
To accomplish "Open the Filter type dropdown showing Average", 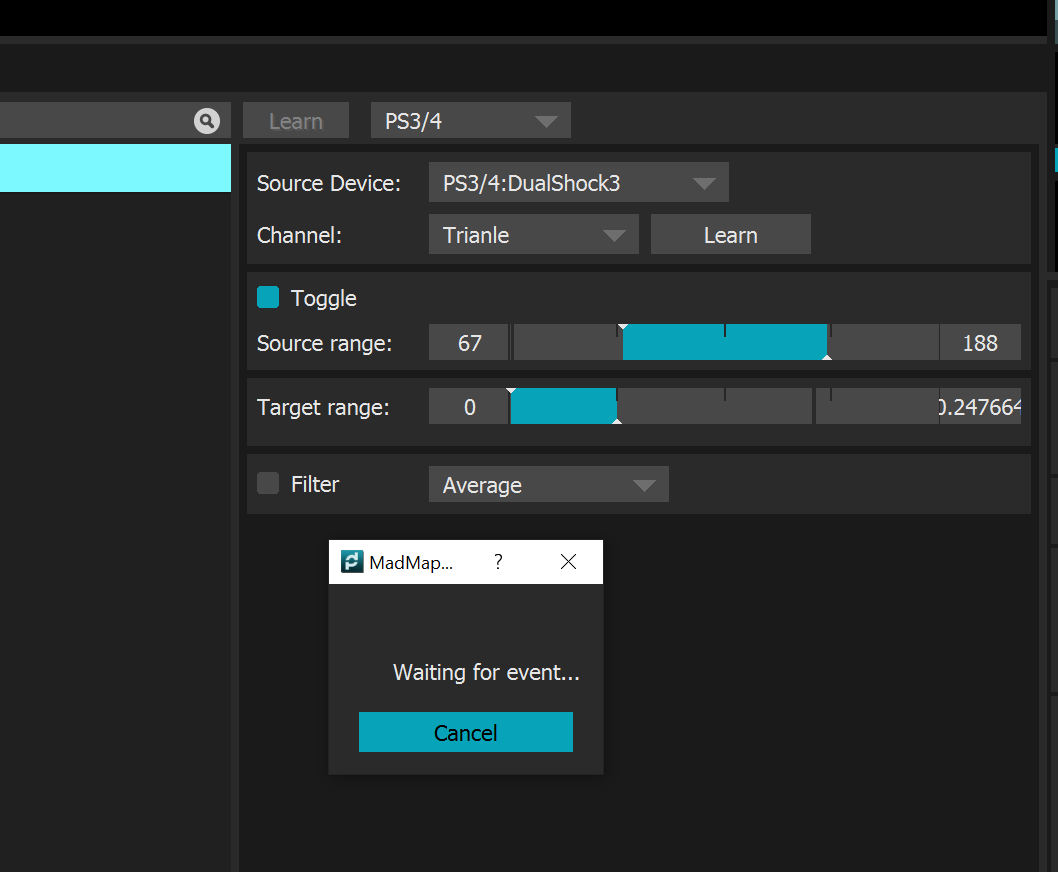I will click(549, 485).
